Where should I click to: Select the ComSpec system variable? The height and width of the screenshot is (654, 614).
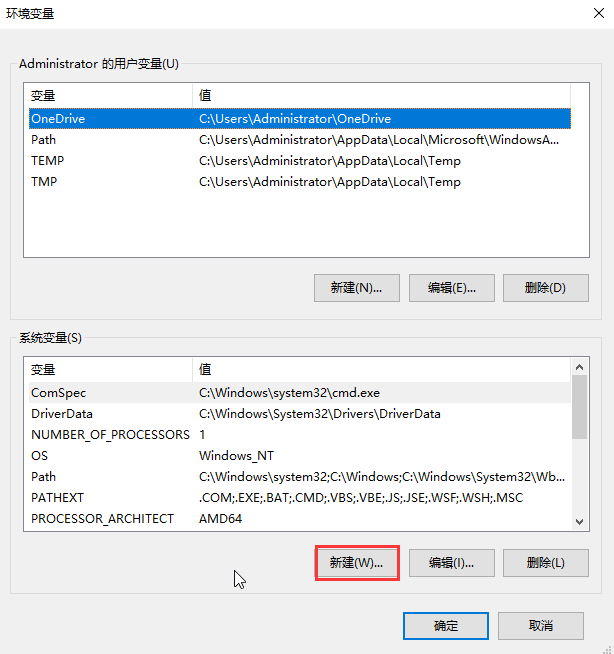point(299,392)
